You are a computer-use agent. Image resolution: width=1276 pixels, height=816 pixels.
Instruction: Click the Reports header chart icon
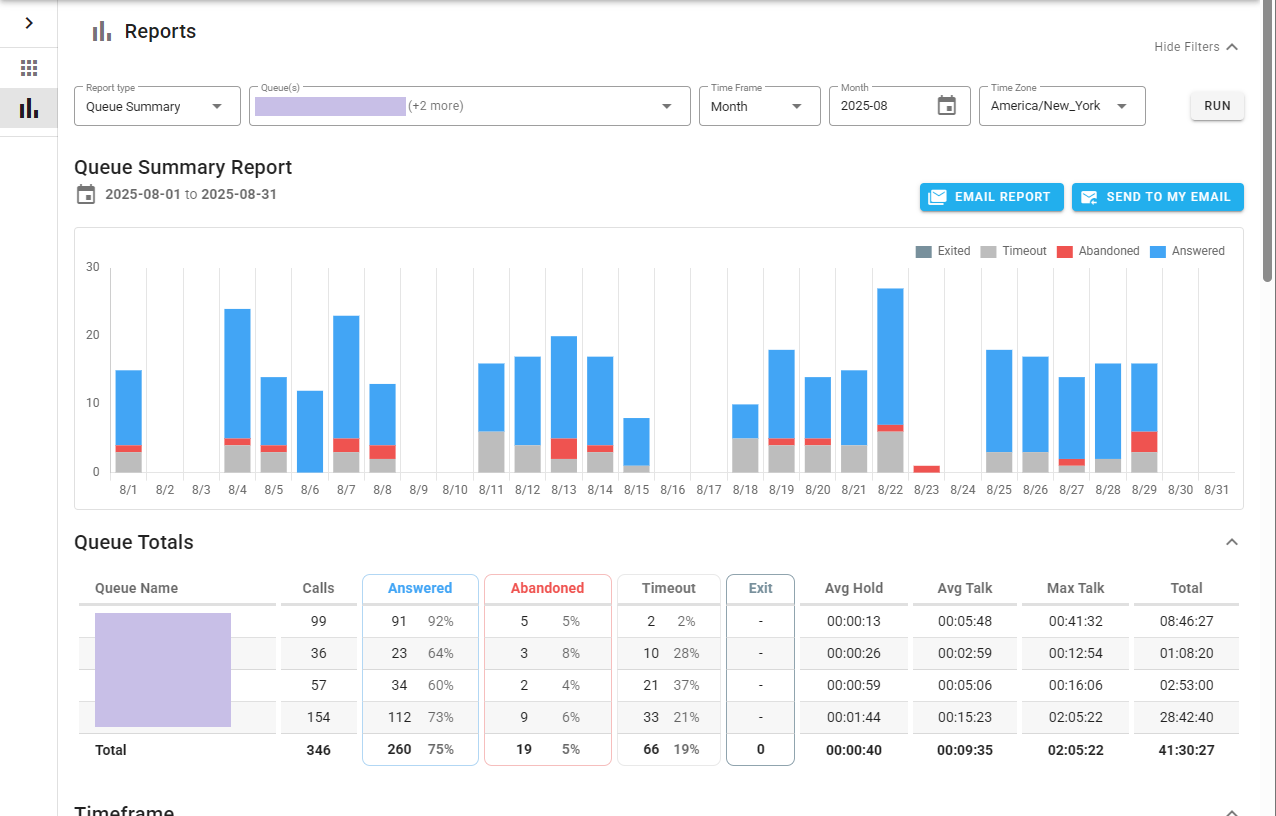[x=101, y=32]
